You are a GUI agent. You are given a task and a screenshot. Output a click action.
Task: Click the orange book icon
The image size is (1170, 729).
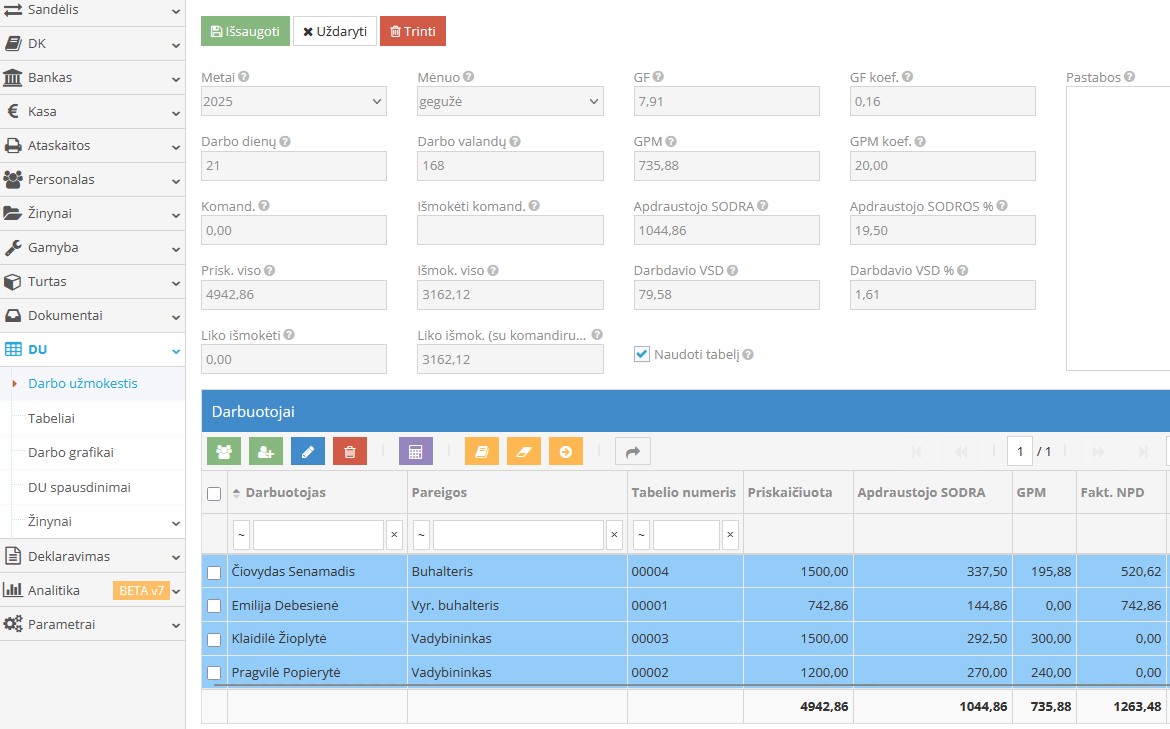(x=481, y=452)
